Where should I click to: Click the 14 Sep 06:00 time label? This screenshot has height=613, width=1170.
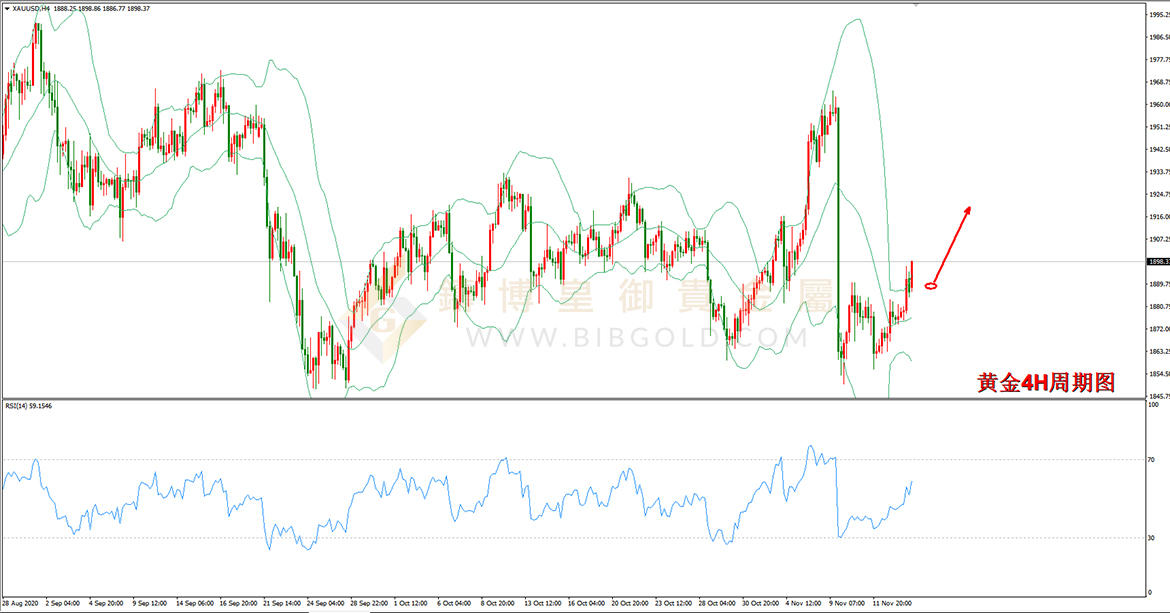[194, 603]
